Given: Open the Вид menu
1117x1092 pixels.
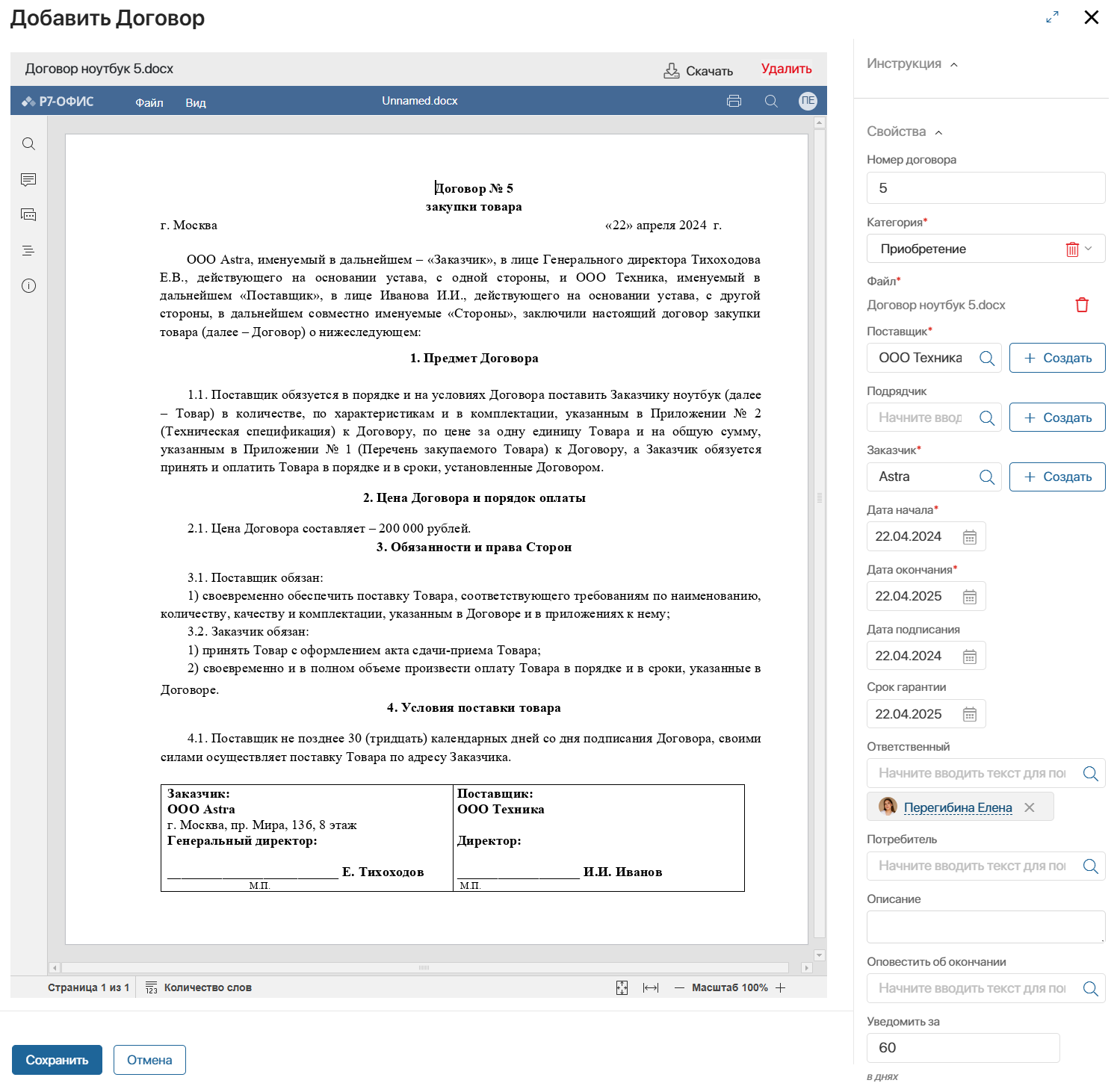Looking at the screenshot, I should 196,102.
